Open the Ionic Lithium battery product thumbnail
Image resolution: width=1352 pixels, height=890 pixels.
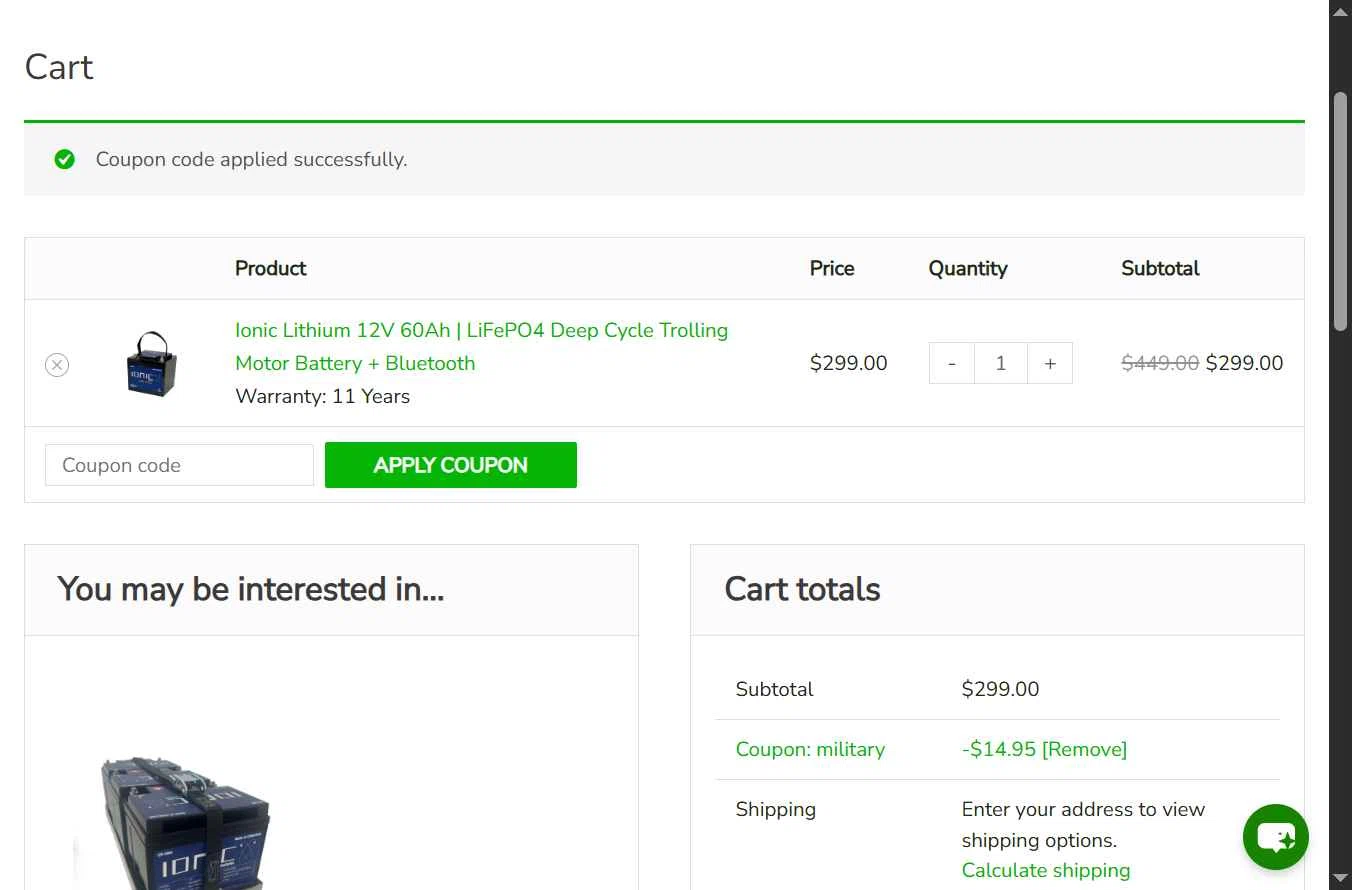click(152, 363)
